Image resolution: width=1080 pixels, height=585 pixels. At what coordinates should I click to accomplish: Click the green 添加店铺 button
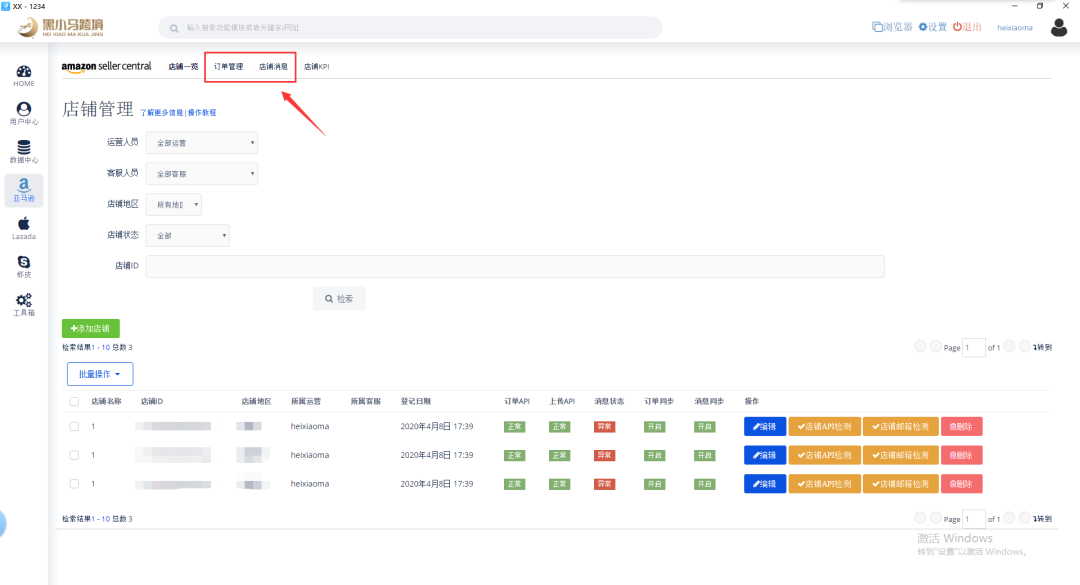(91, 328)
